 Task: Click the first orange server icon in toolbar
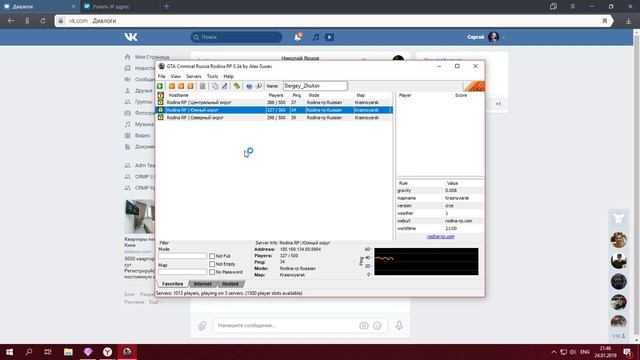click(x=172, y=86)
